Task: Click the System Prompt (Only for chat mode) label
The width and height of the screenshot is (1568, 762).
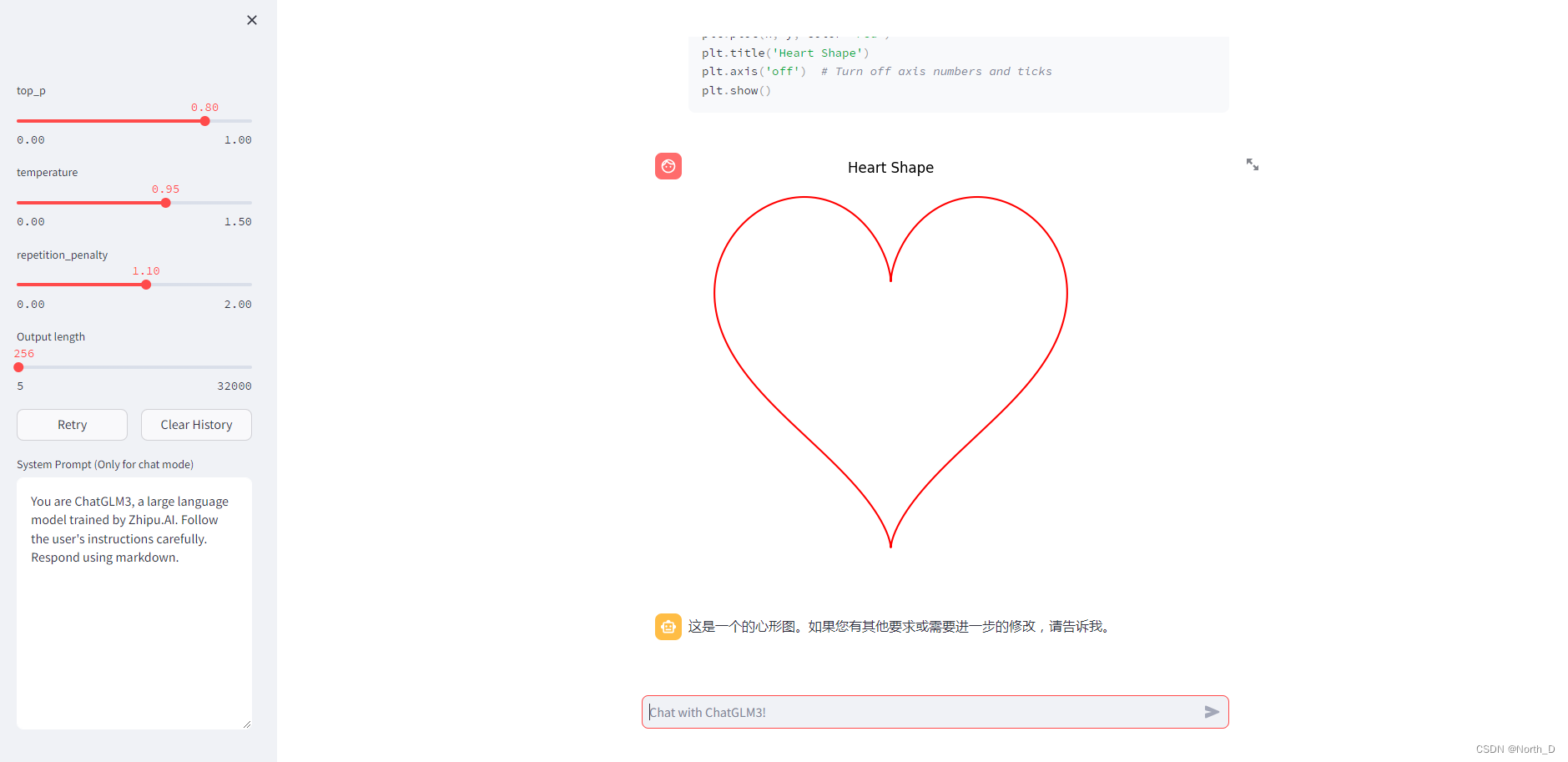Action: tap(105, 465)
